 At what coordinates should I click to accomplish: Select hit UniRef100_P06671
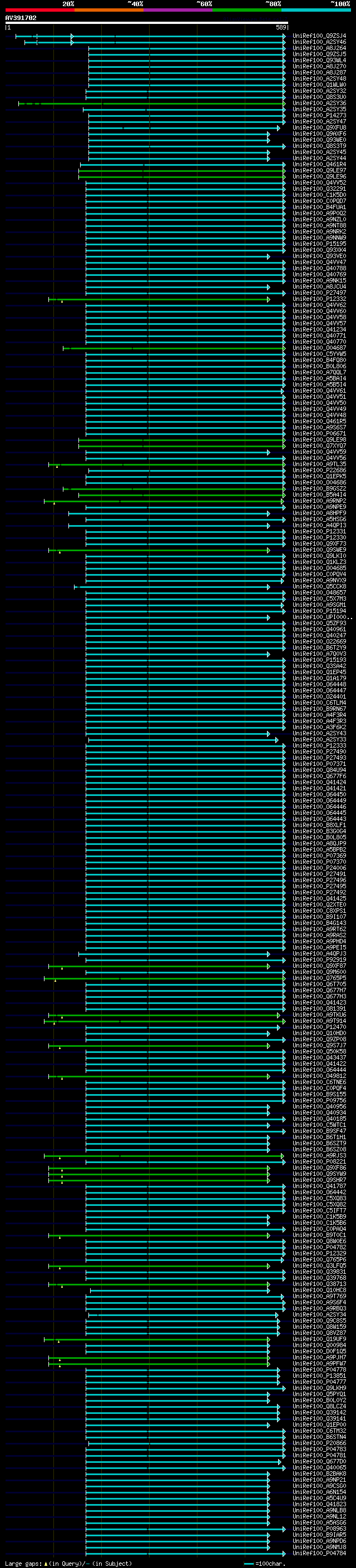(319, 434)
